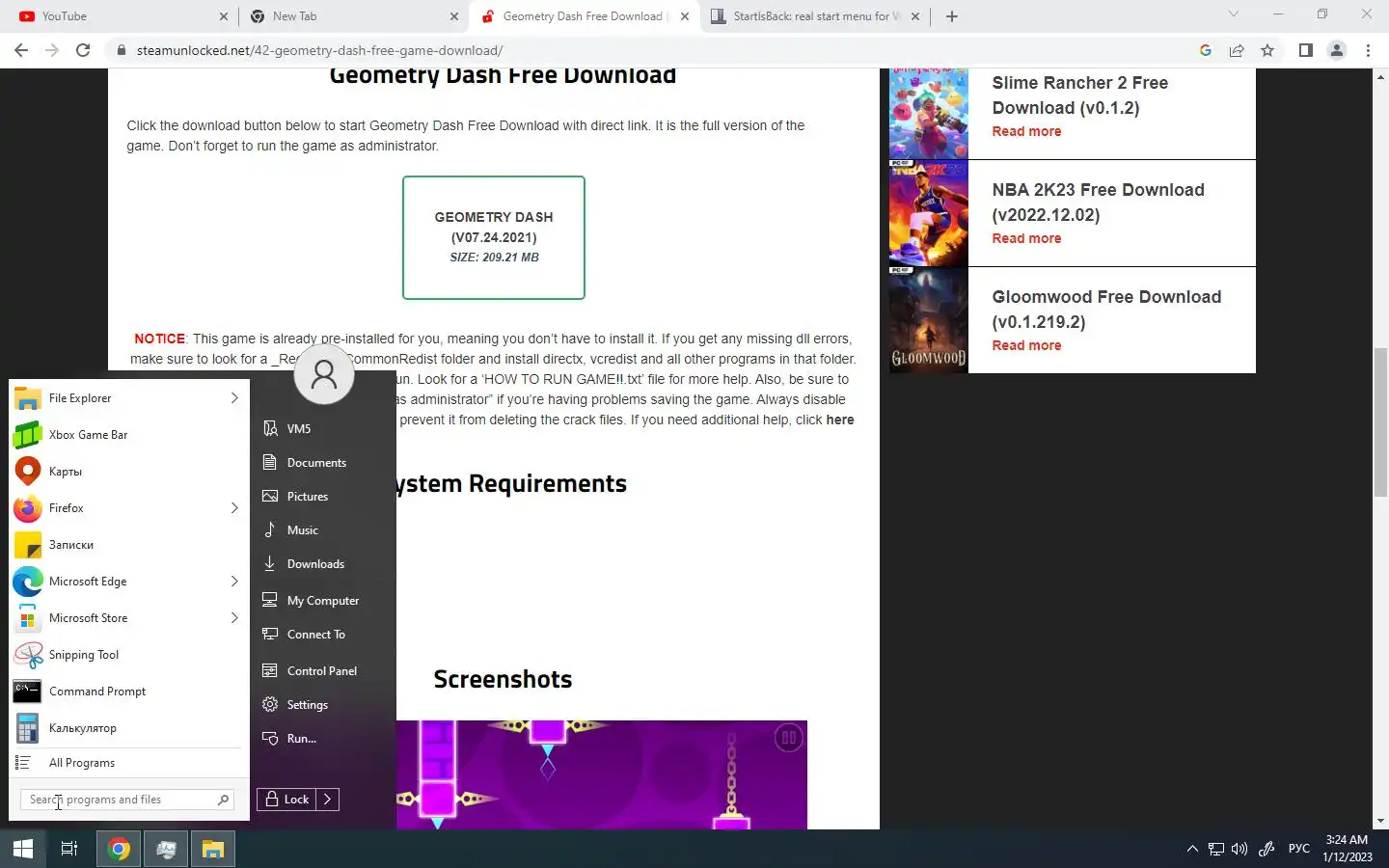Screen dimensions: 1389x868
Task: Open Slime Rancher 2 thumbnail
Action: 928,114
